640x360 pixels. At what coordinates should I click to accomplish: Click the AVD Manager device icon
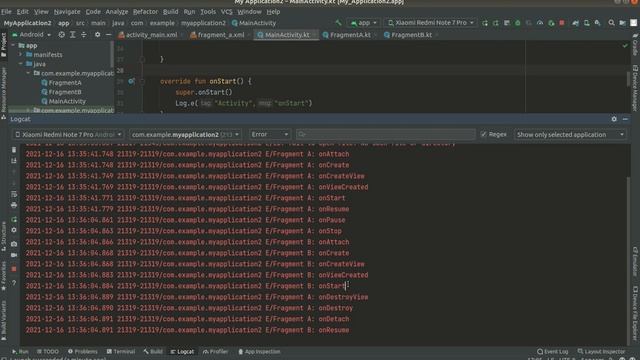pos(587,23)
